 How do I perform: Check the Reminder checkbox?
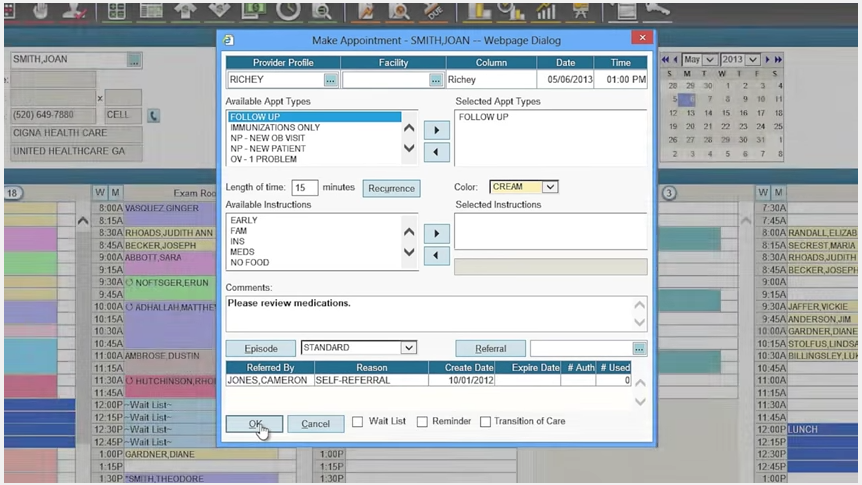pos(422,422)
